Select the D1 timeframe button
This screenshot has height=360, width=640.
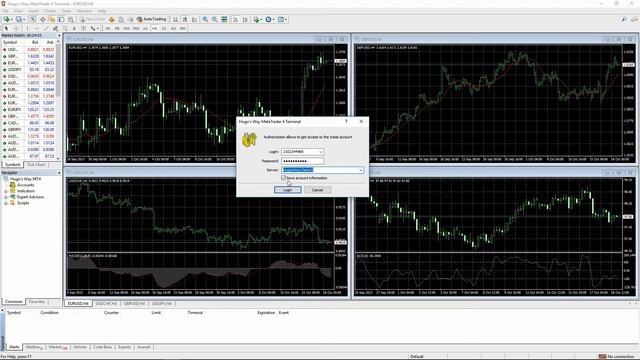(164, 29)
